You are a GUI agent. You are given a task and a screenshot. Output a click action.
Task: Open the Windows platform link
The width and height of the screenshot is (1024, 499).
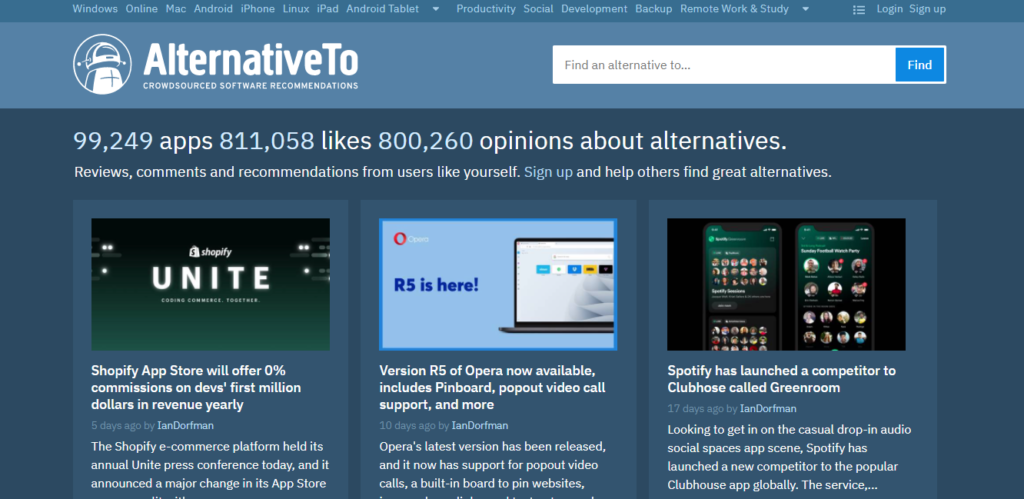(x=95, y=9)
